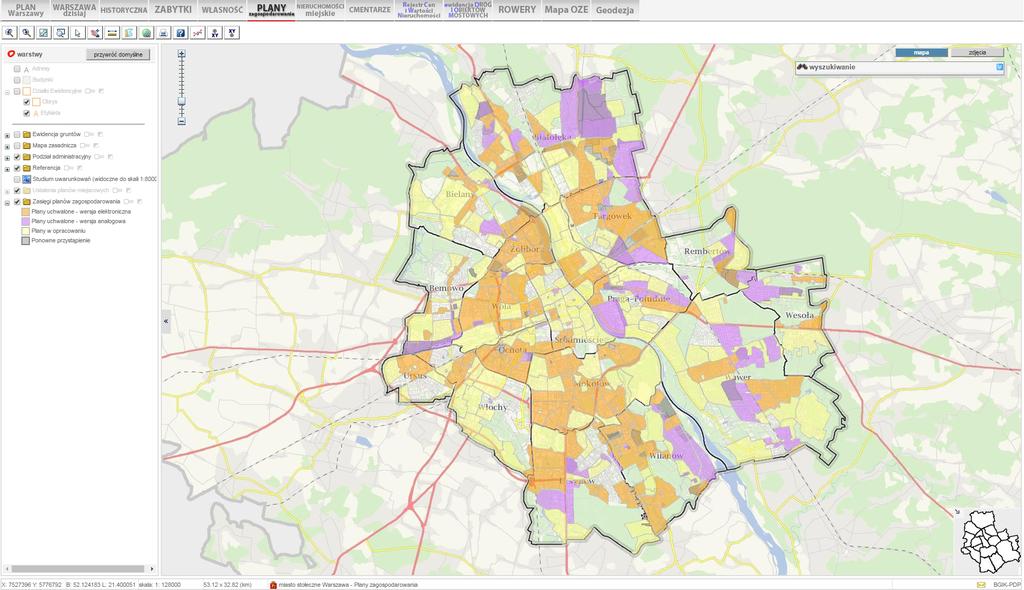
Task: Zoom out with the minus at slider bottom
Action: click(182, 122)
